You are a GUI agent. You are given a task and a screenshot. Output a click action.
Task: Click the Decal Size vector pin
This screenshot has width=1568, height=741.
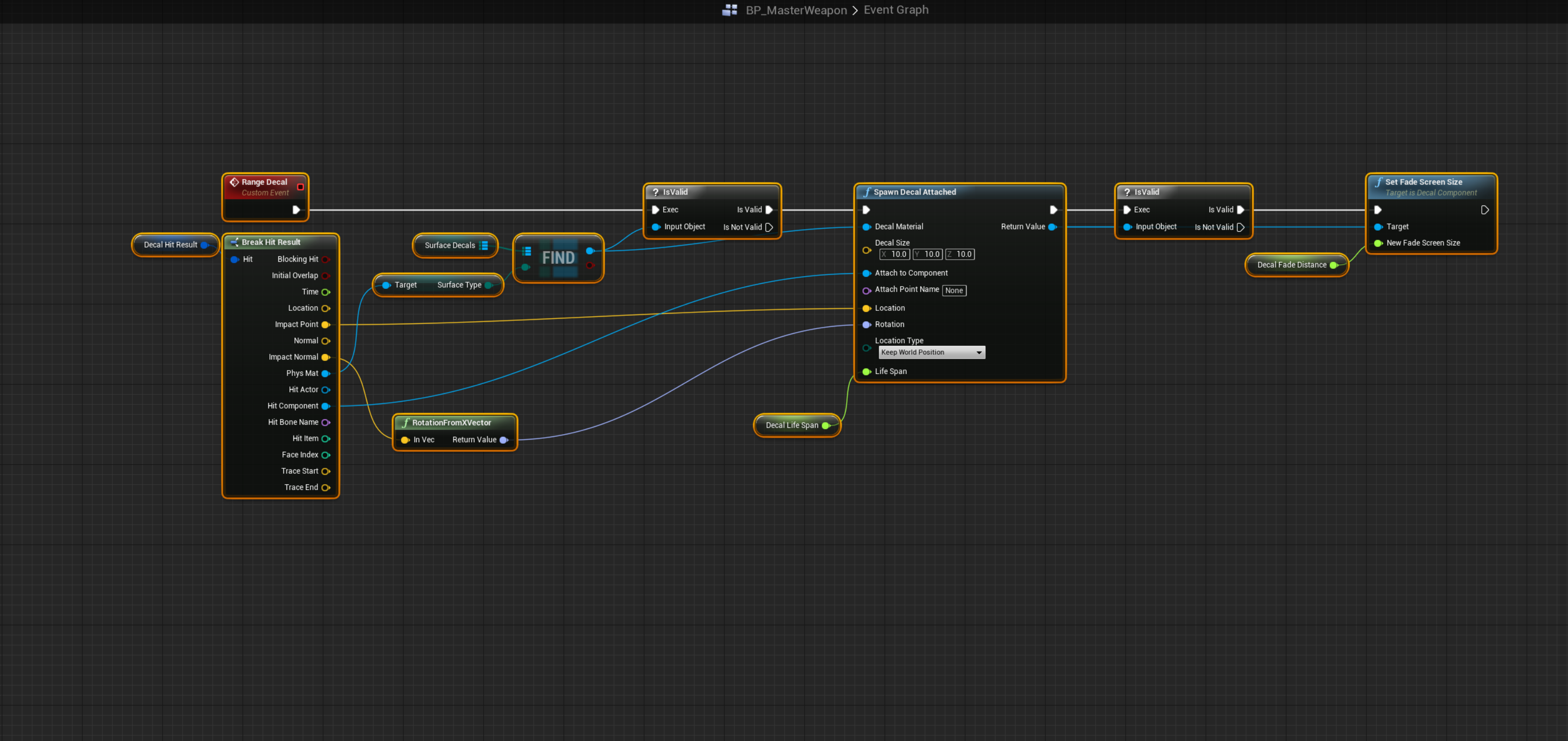pyautogui.click(x=866, y=250)
